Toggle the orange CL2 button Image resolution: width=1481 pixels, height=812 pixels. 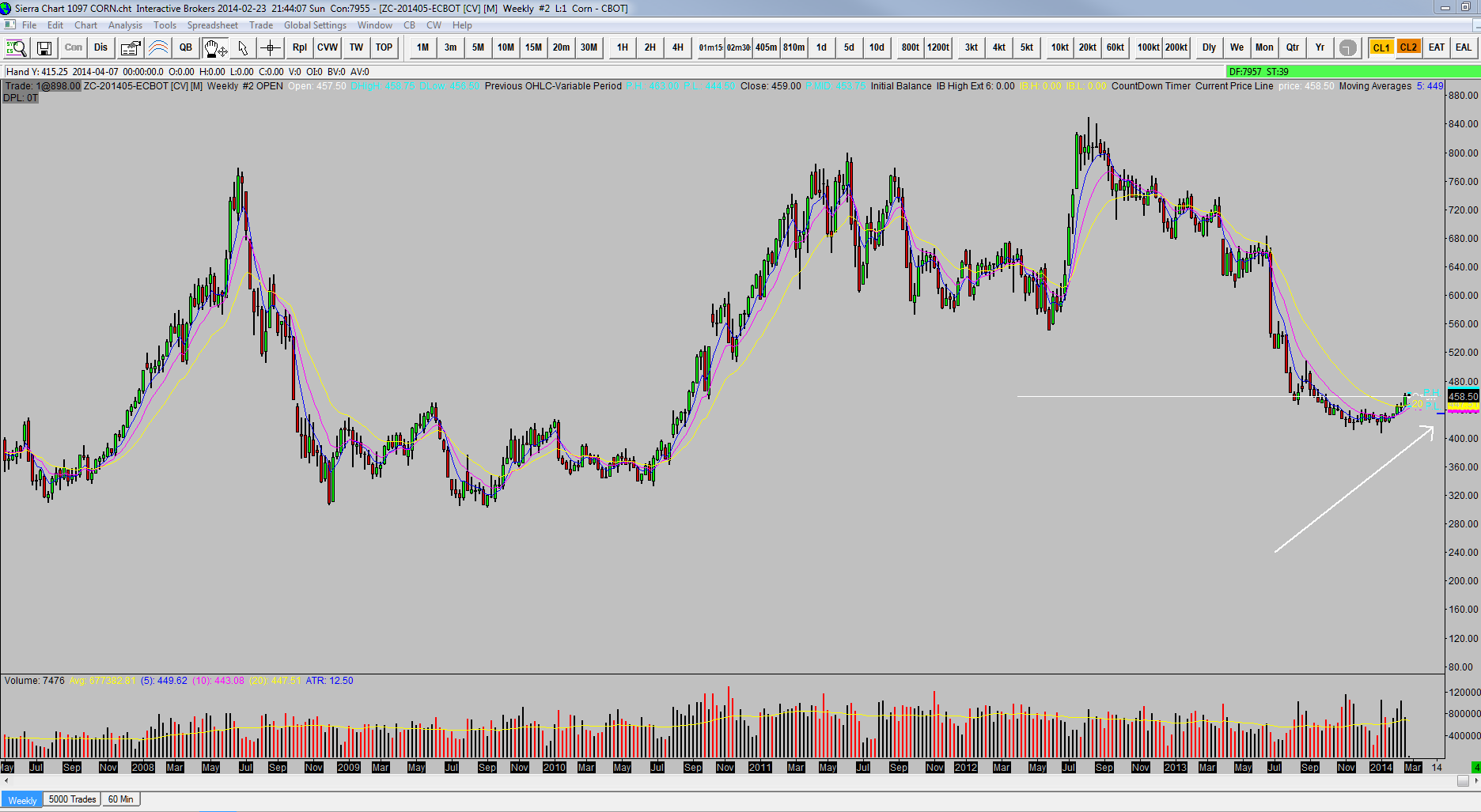[1409, 47]
